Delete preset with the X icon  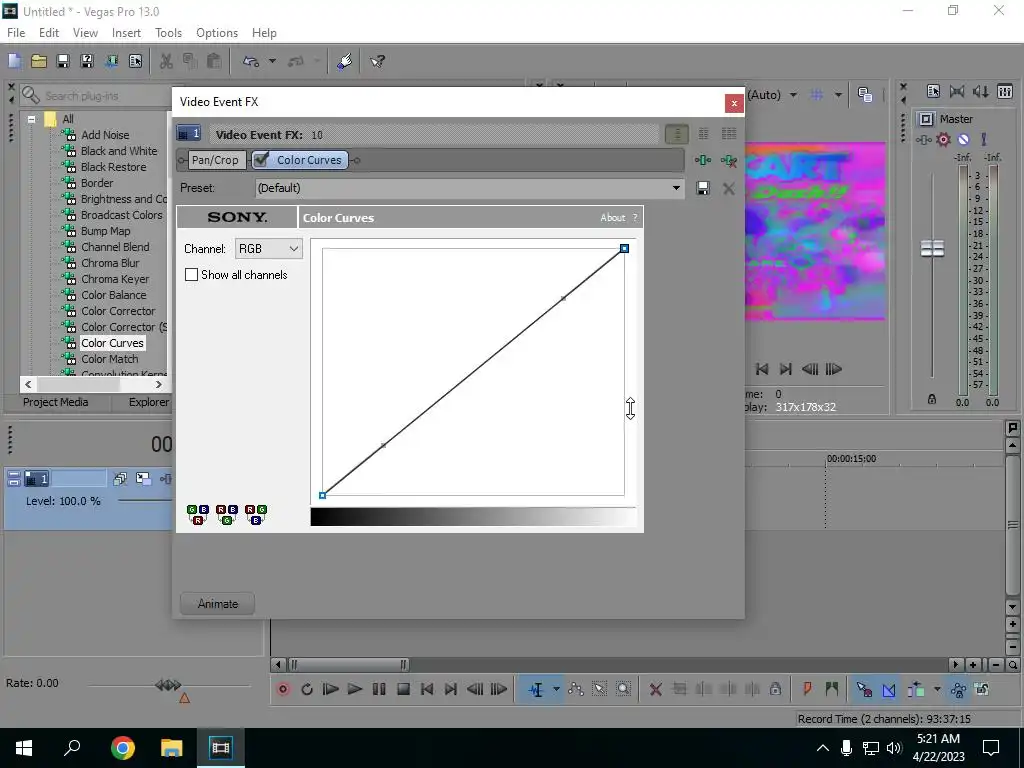pyautogui.click(x=729, y=189)
